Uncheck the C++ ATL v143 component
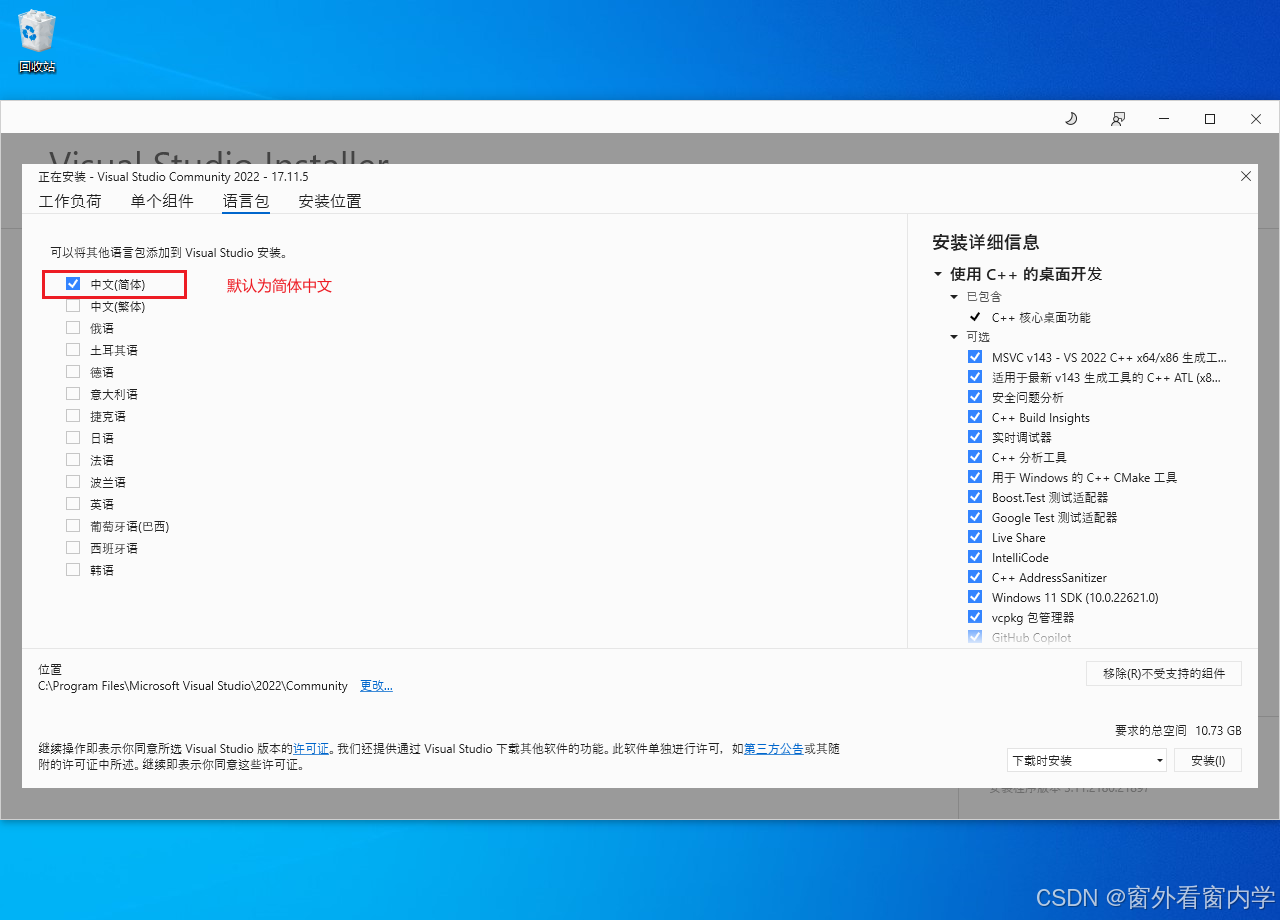Viewport: 1280px width, 920px height. [975, 377]
